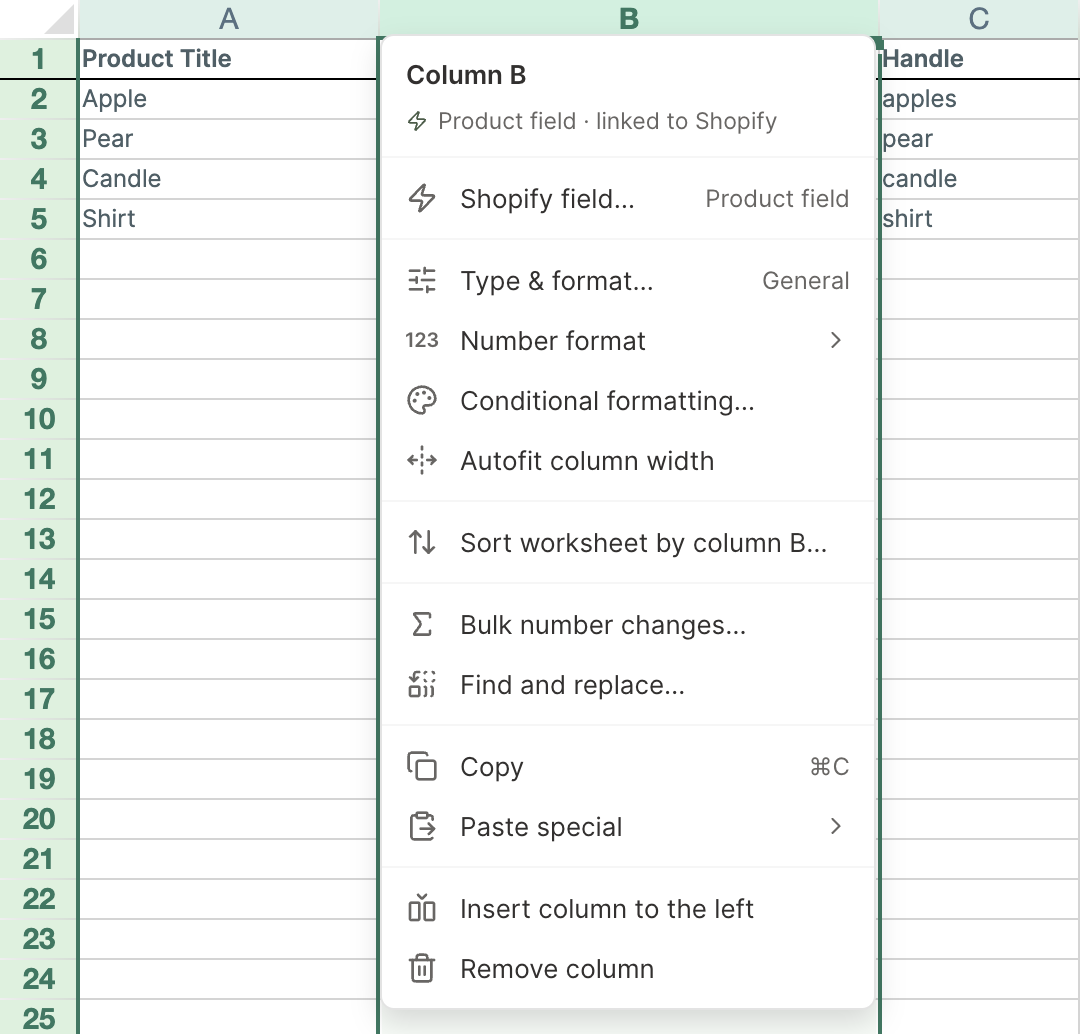
Task: Choose Copy from the column menu
Action: [627, 766]
